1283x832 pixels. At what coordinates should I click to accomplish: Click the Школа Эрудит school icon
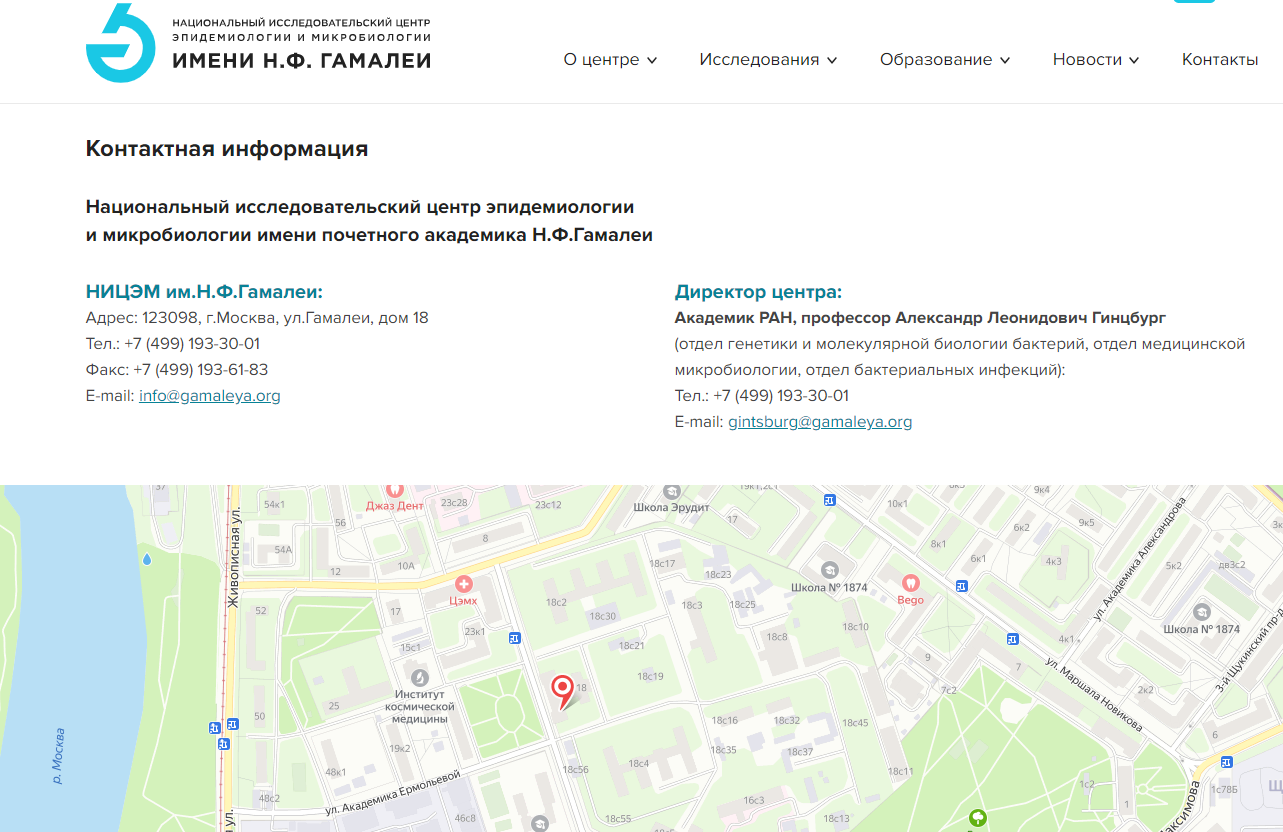click(671, 490)
